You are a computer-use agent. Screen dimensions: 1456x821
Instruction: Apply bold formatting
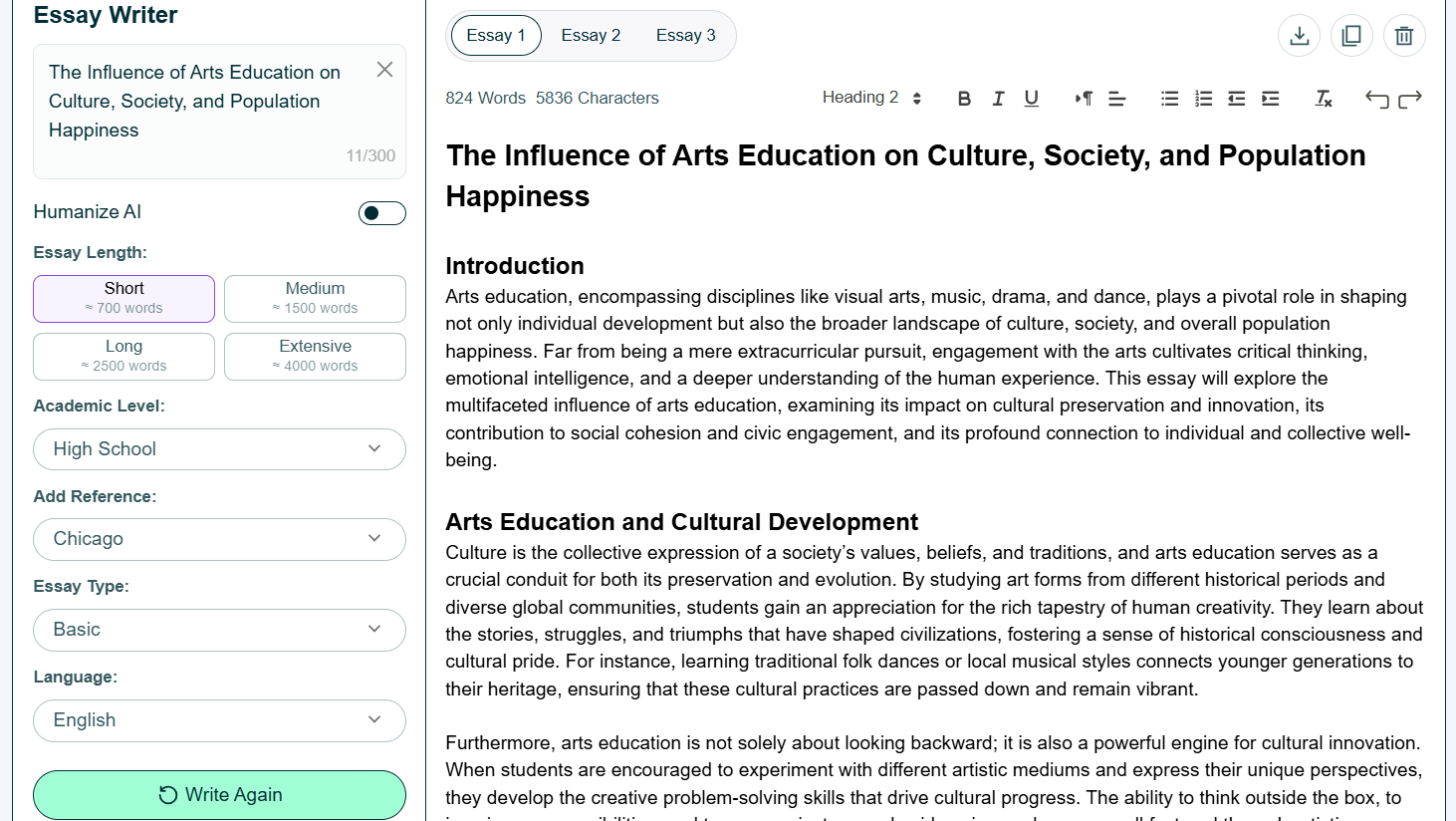(x=964, y=99)
